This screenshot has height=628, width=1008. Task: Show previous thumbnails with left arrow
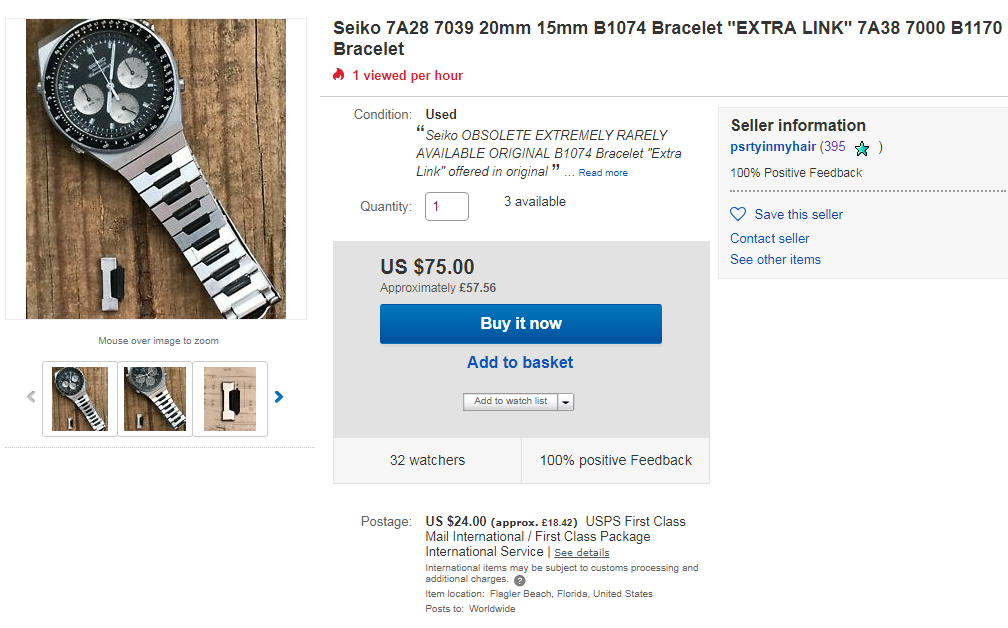tap(31, 397)
